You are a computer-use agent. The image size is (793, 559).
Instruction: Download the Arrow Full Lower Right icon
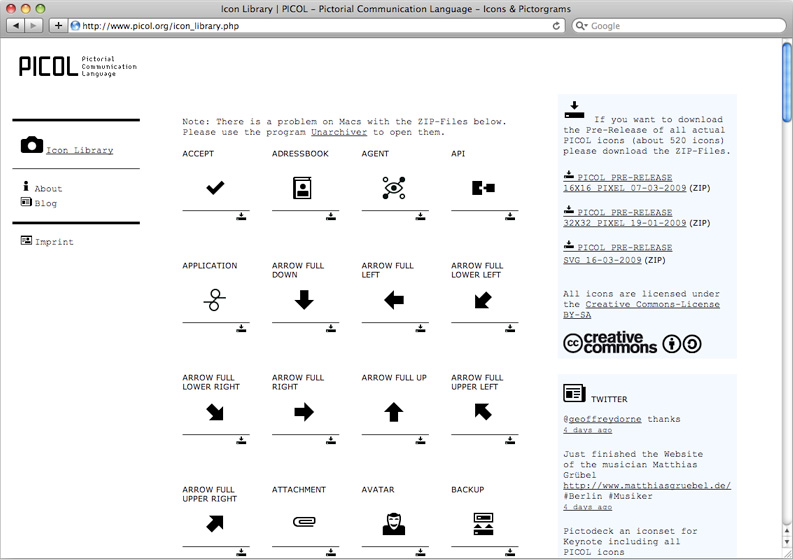click(x=241, y=441)
